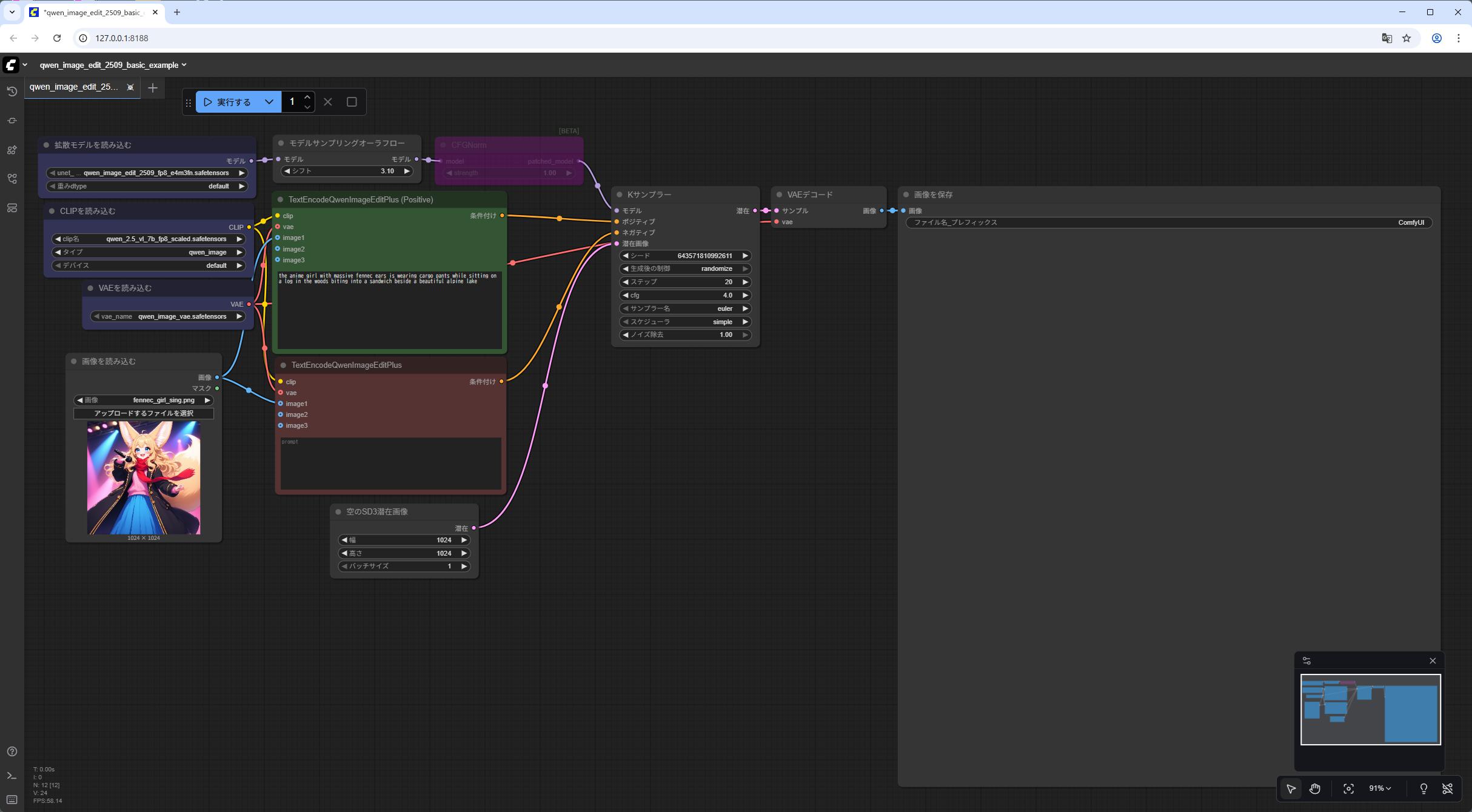Switch to the qwen_image_edit_25 workflow tab
1472x812 pixels.
point(74,87)
